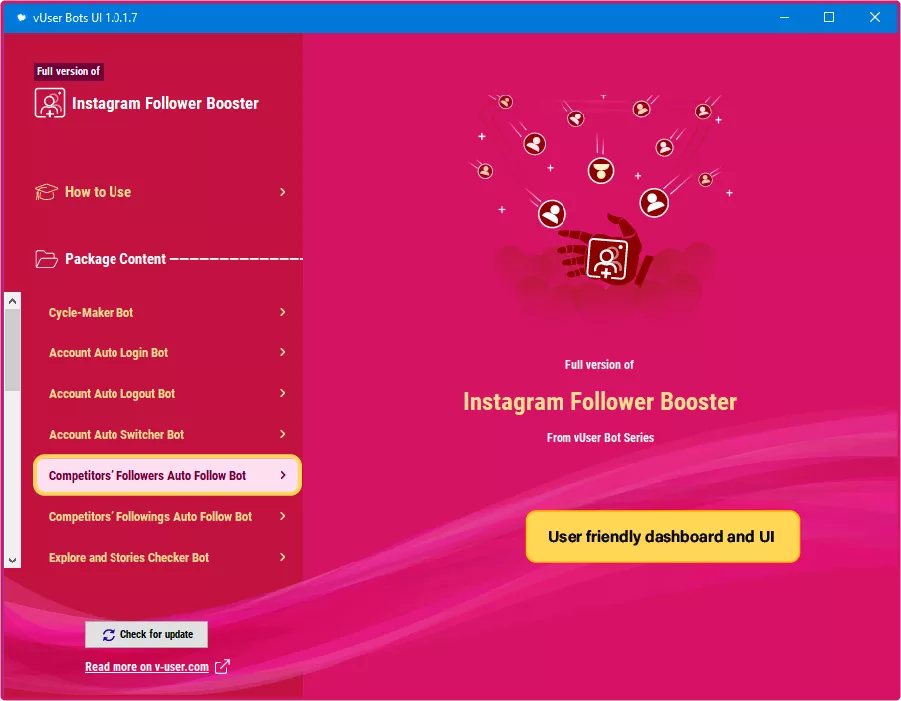Click the large Instagram Follower Booster heading
Image resolution: width=901 pixels, height=701 pixels.
tap(600, 402)
